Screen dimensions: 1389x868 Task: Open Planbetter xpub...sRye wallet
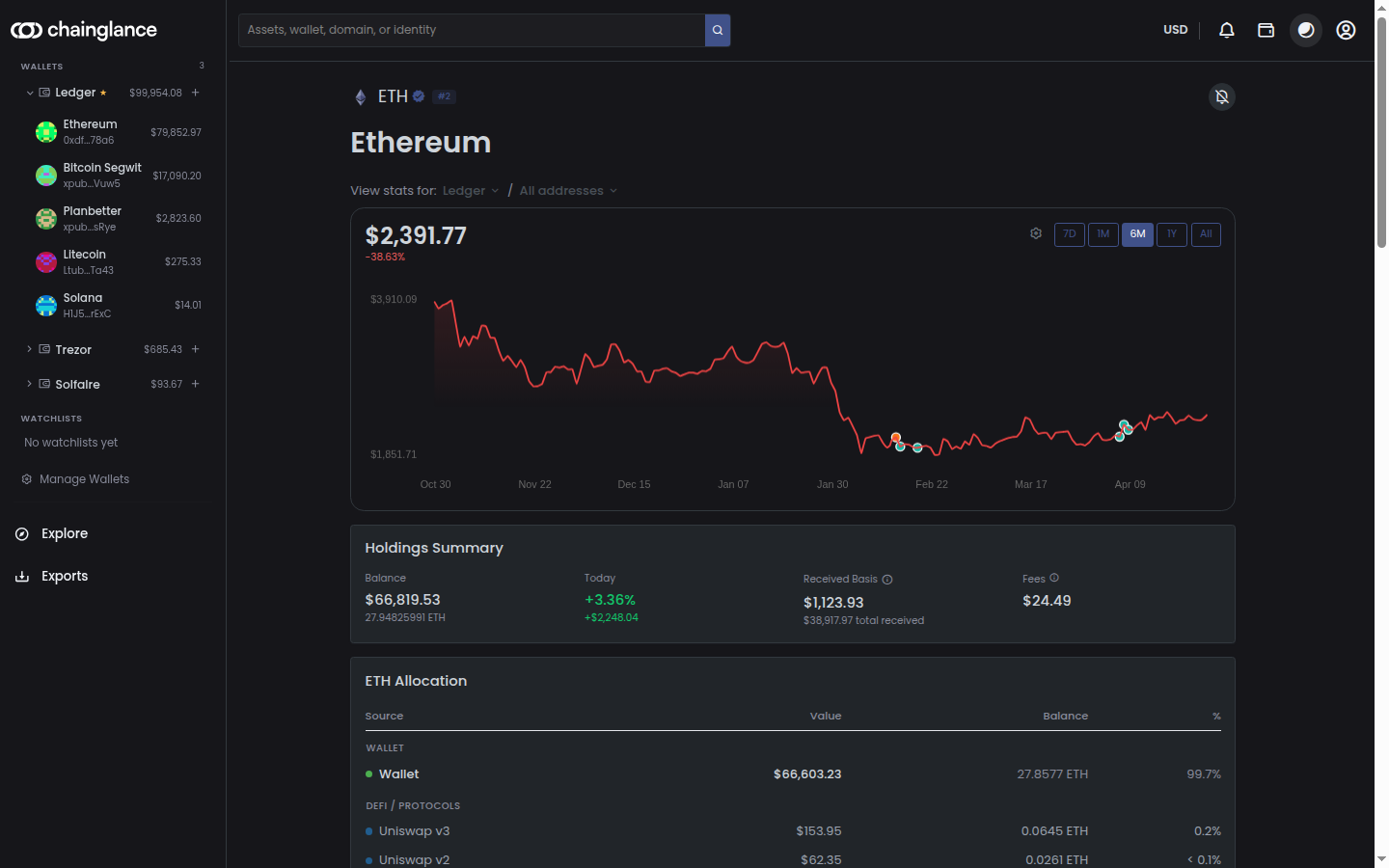(118, 219)
